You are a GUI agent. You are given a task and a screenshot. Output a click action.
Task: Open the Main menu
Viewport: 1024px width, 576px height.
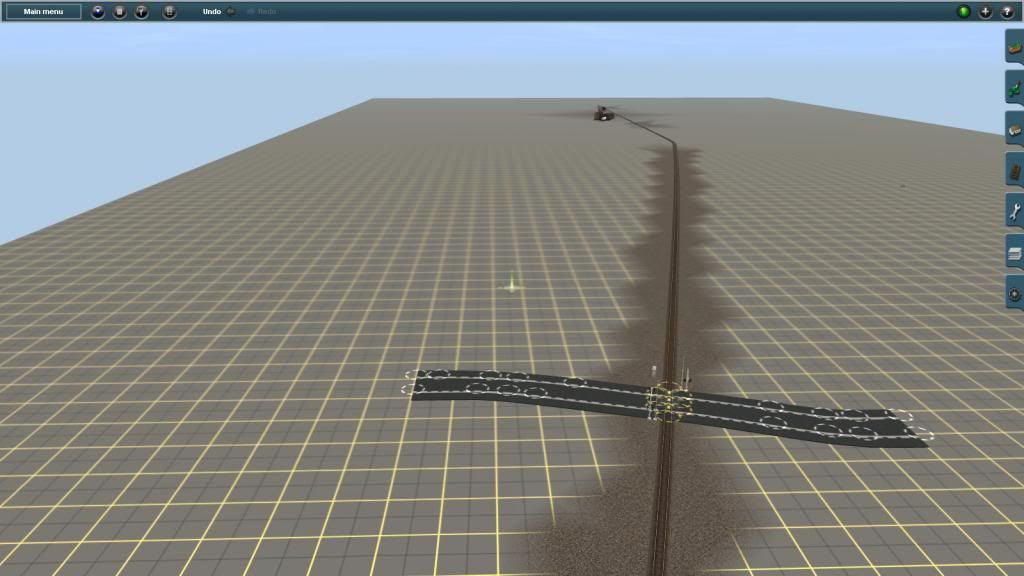[x=43, y=12]
